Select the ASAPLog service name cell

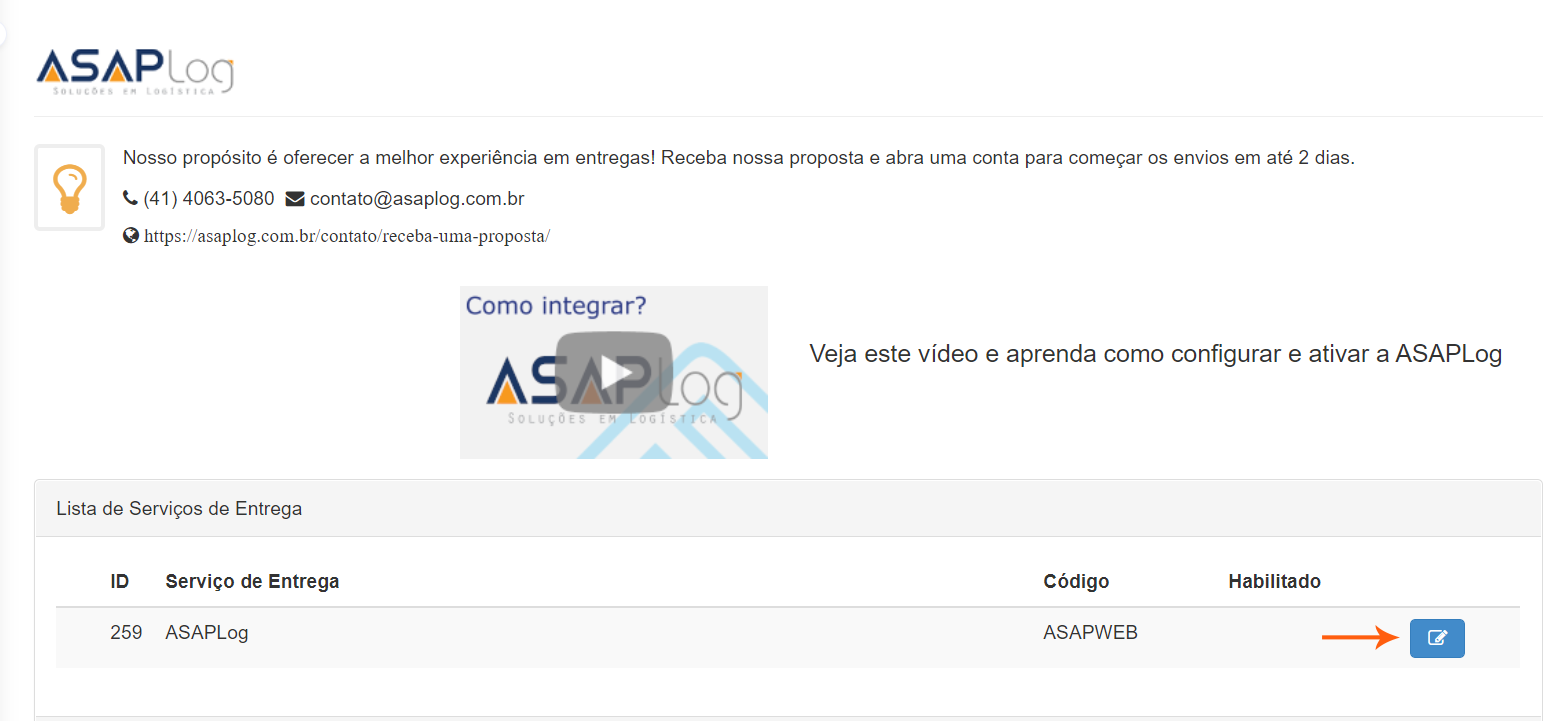pos(207,632)
